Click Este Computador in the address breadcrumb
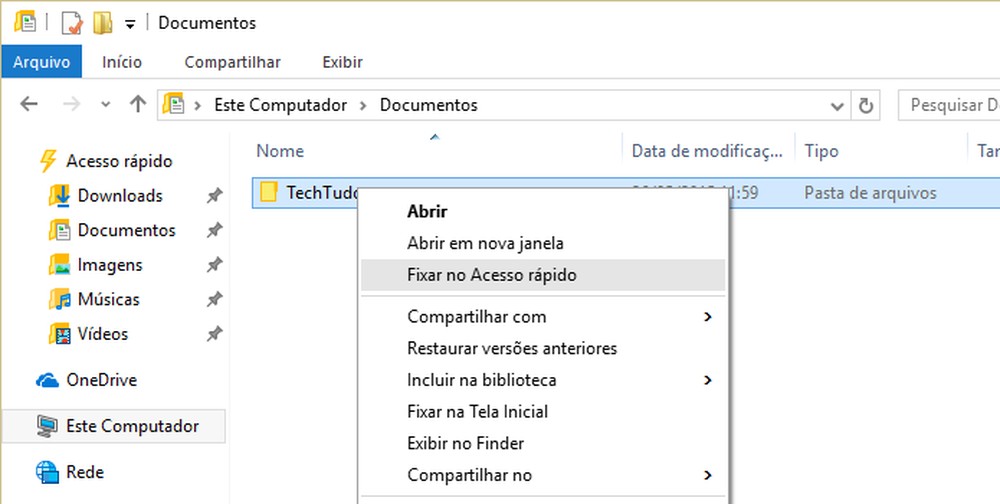Viewport: 1000px width, 504px height. tap(281, 105)
